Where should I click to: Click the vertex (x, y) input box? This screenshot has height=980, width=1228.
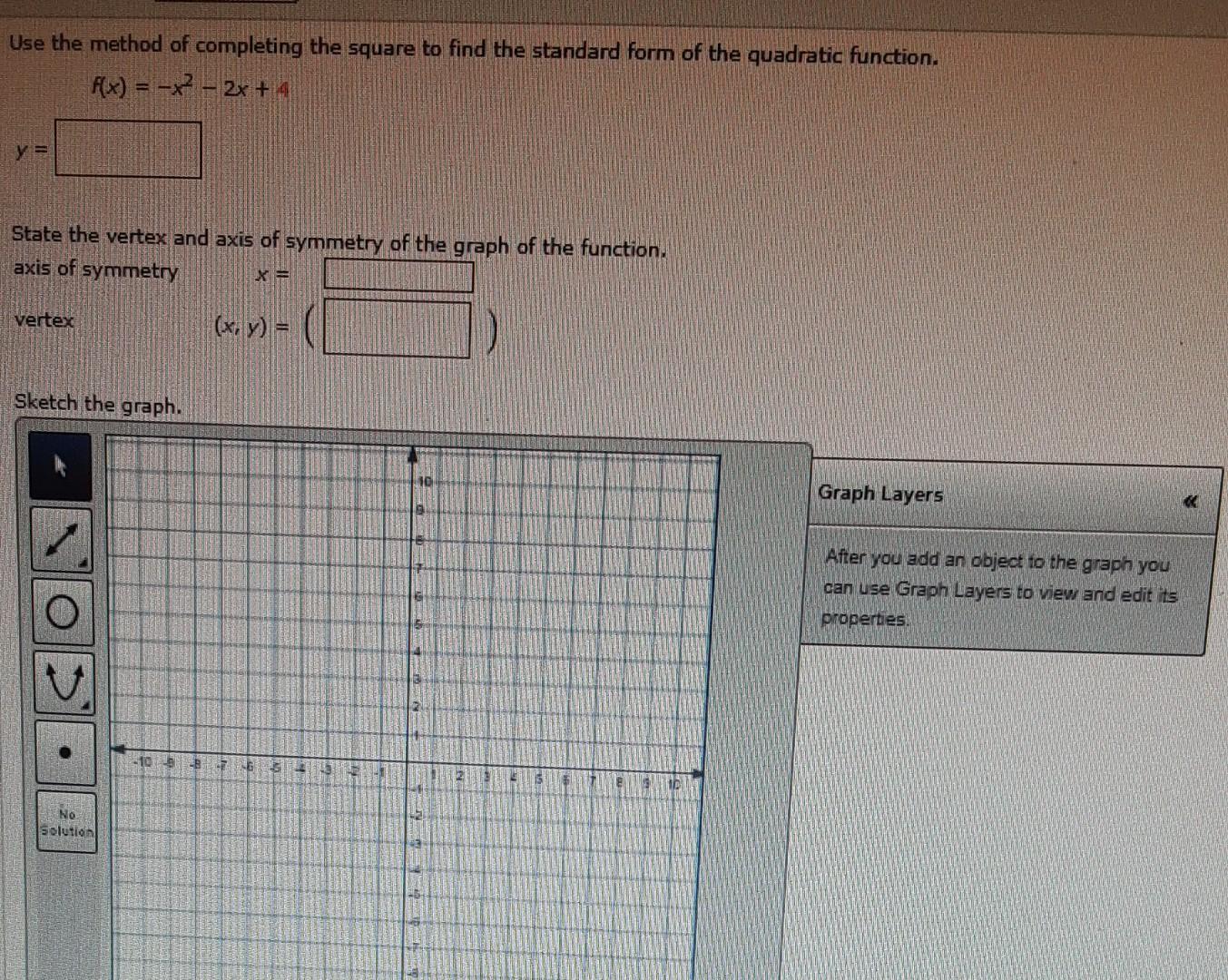coord(398,328)
